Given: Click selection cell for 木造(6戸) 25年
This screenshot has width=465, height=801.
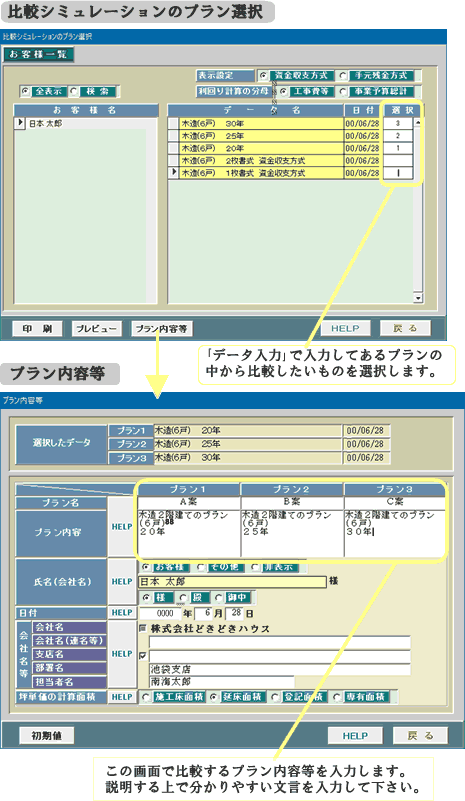Looking at the screenshot, I should (x=398, y=136).
